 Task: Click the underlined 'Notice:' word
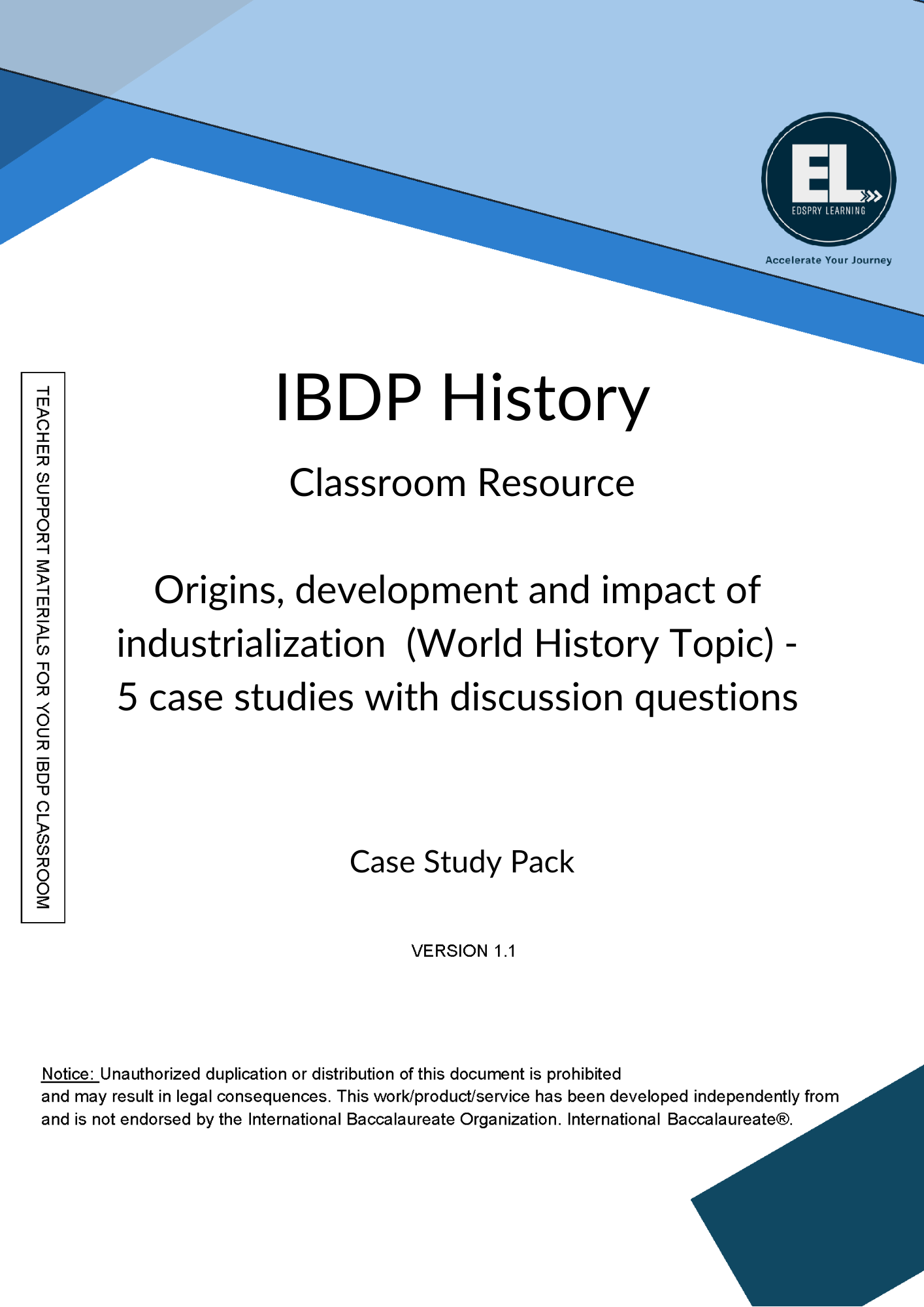pyautogui.click(x=69, y=1074)
